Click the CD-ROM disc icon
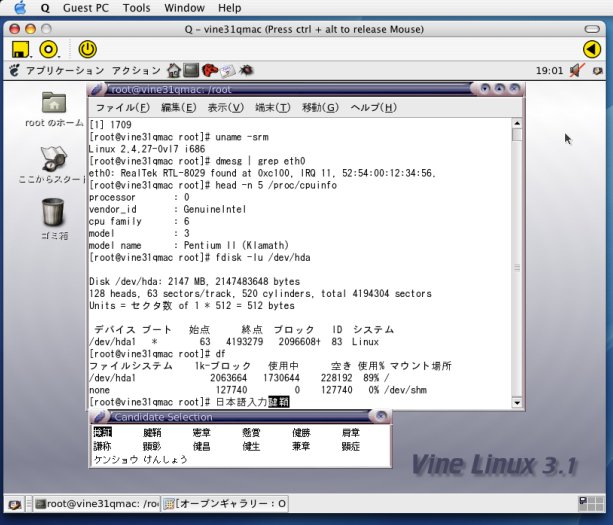The height and width of the screenshot is (525, 613). click(x=47, y=48)
